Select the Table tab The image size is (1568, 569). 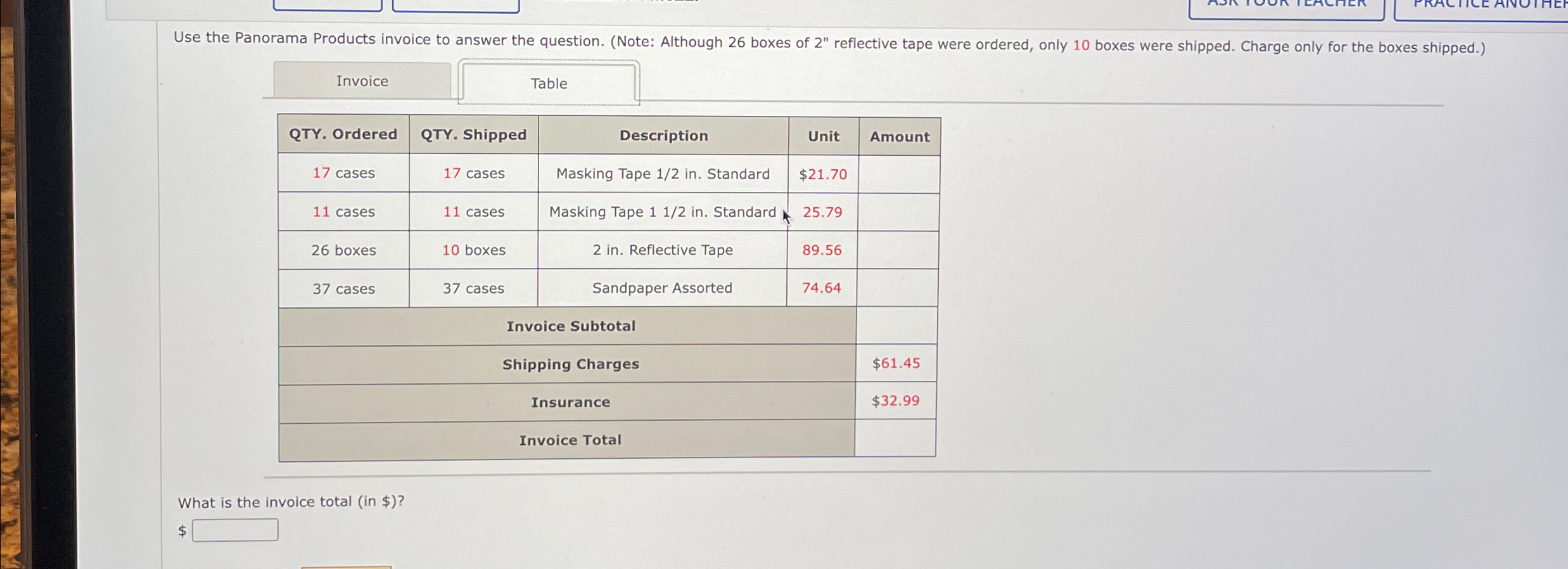[x=548, y=83]
